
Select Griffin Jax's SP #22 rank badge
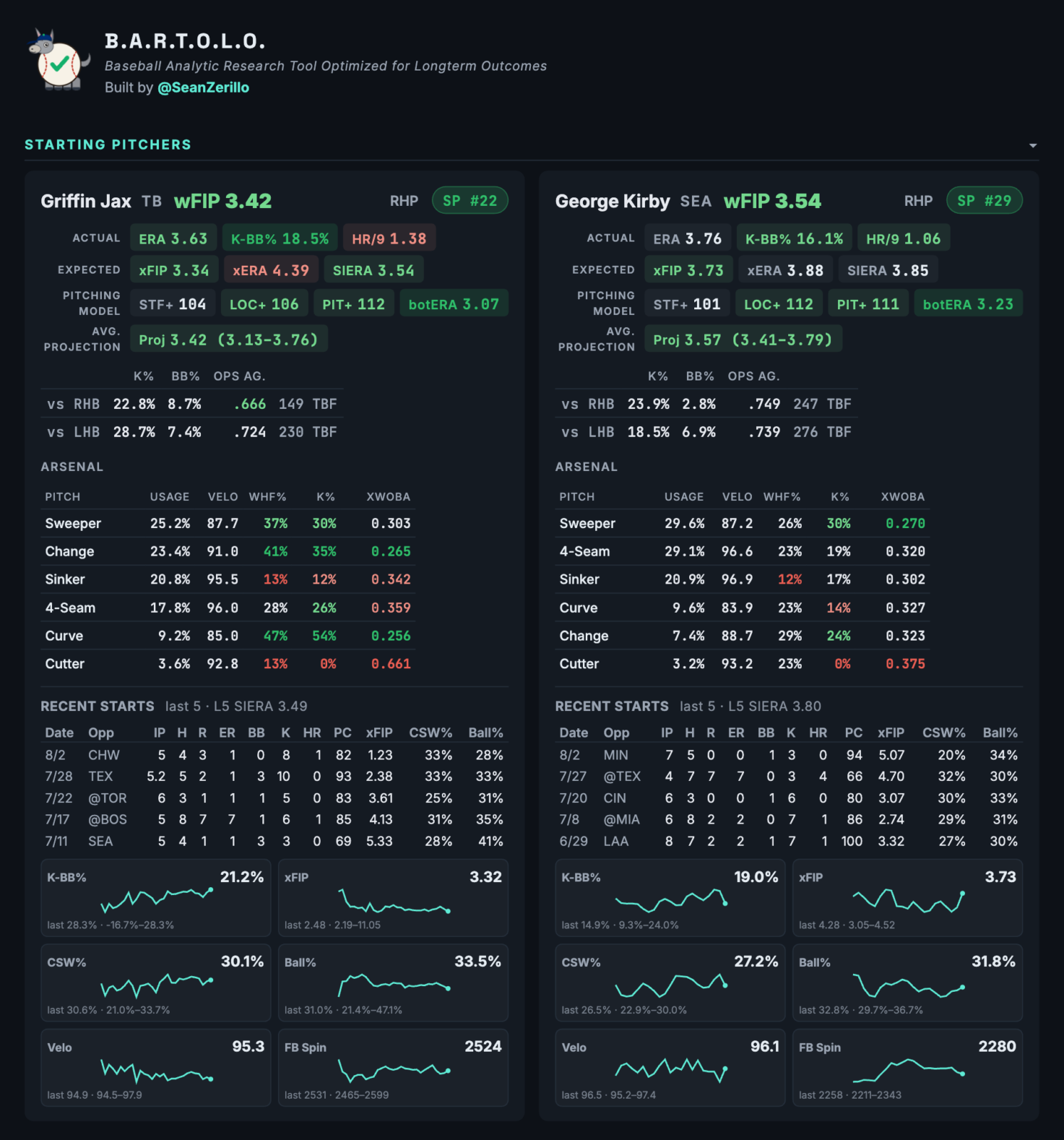coord(470,201)
